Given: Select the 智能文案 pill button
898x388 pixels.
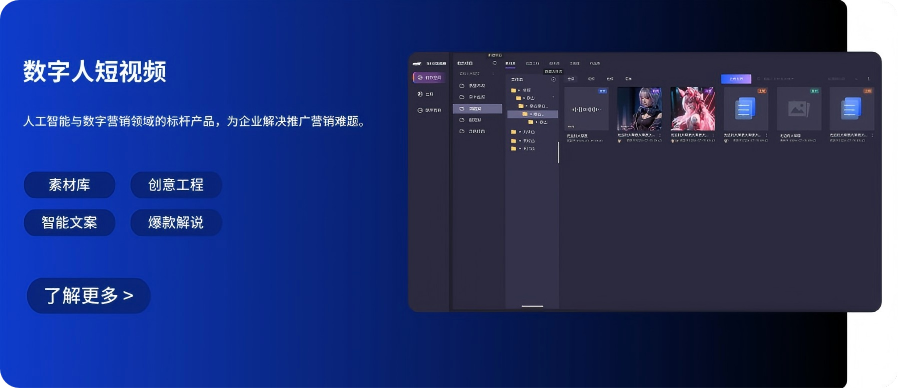Looking at the screenshot, I should 69,222.
